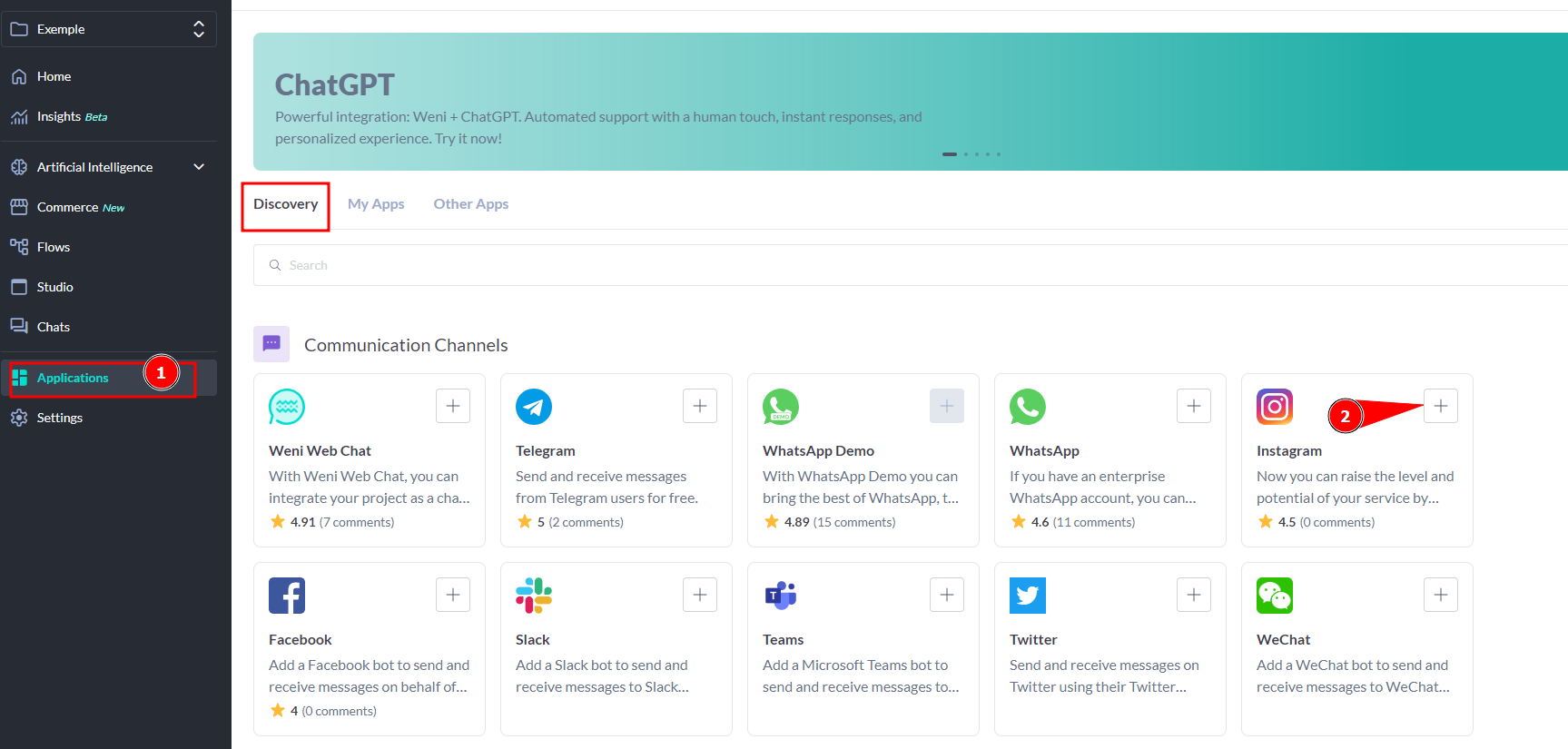Click the WeChat logo icon
The height and width of the screenshot is (749, 1568).
[x=1275, y=596]
